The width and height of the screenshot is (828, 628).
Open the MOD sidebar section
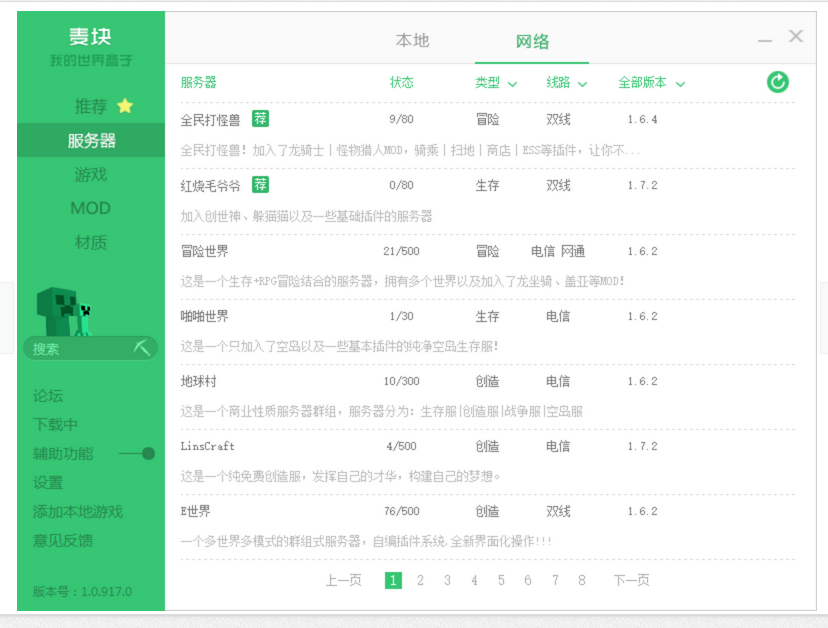90,207
